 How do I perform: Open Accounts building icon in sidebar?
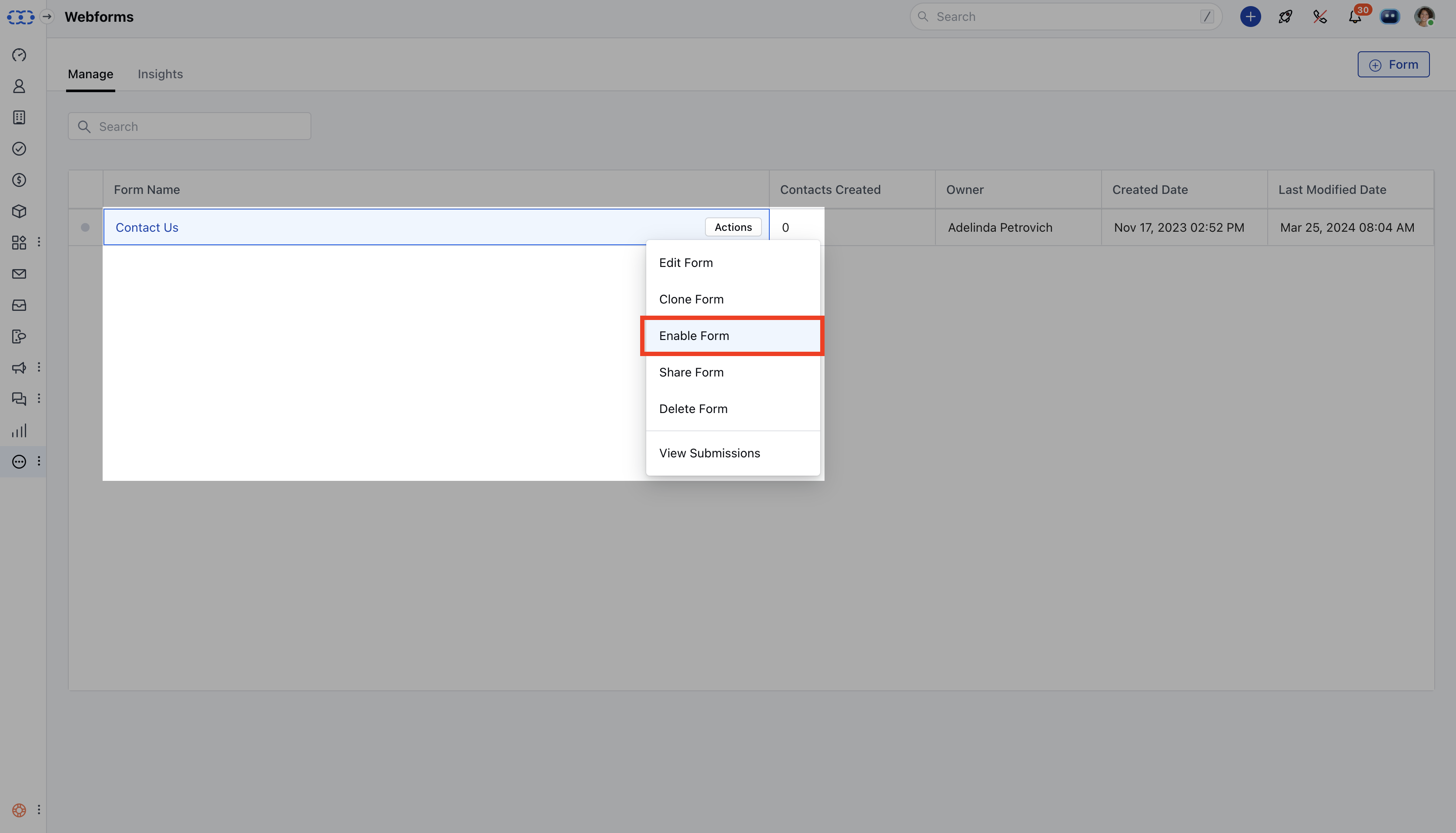[19, 117]
